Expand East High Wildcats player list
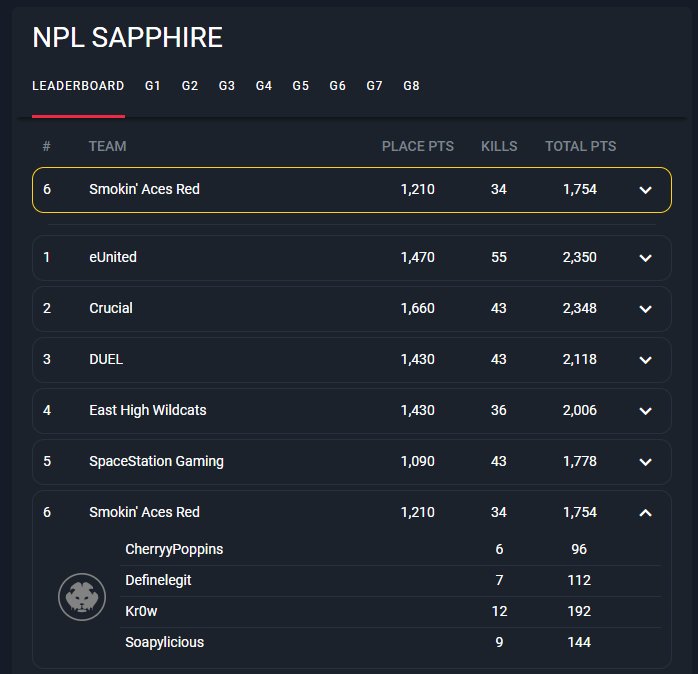 (645, 411)
